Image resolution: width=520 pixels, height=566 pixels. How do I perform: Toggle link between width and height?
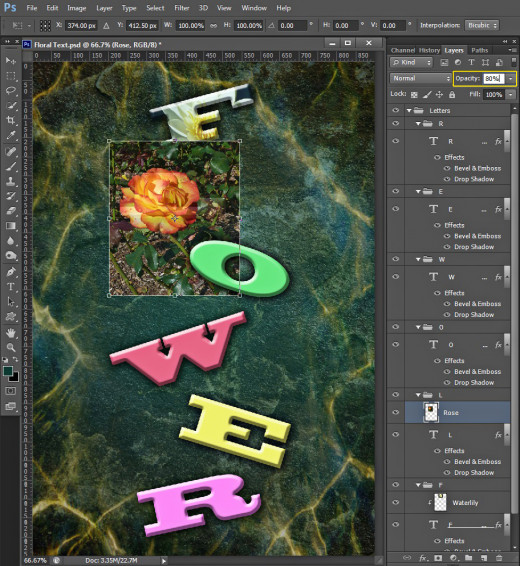tap(214, 26)
